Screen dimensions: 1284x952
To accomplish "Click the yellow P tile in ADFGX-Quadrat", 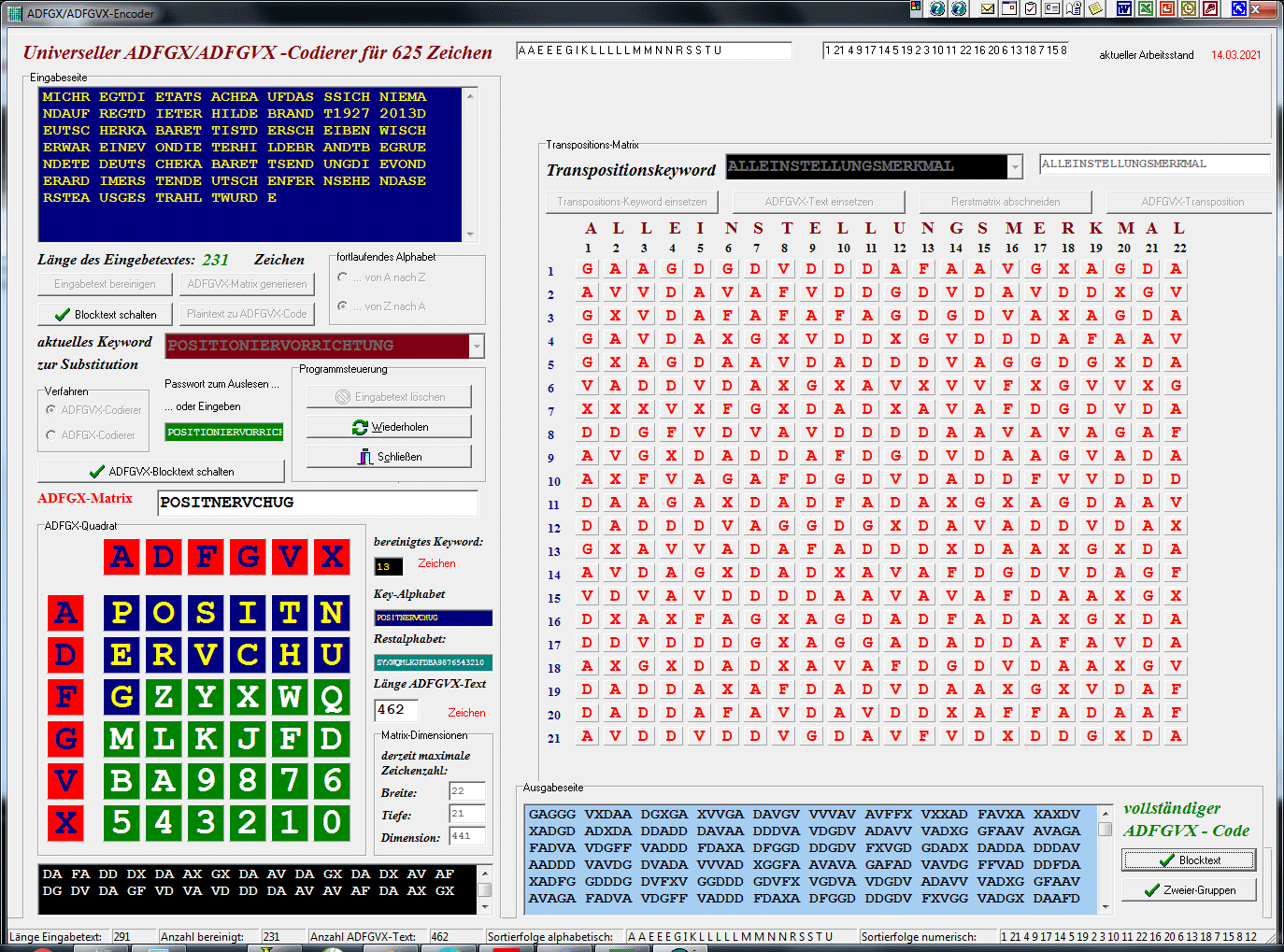I will pos(121,613).
